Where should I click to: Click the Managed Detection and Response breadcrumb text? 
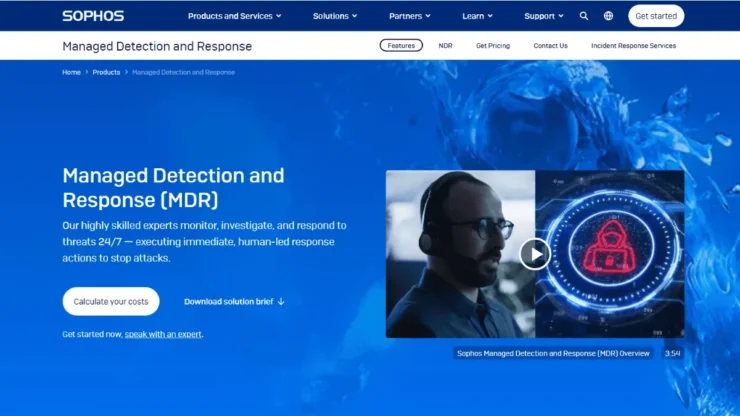(x=183, y=72)
